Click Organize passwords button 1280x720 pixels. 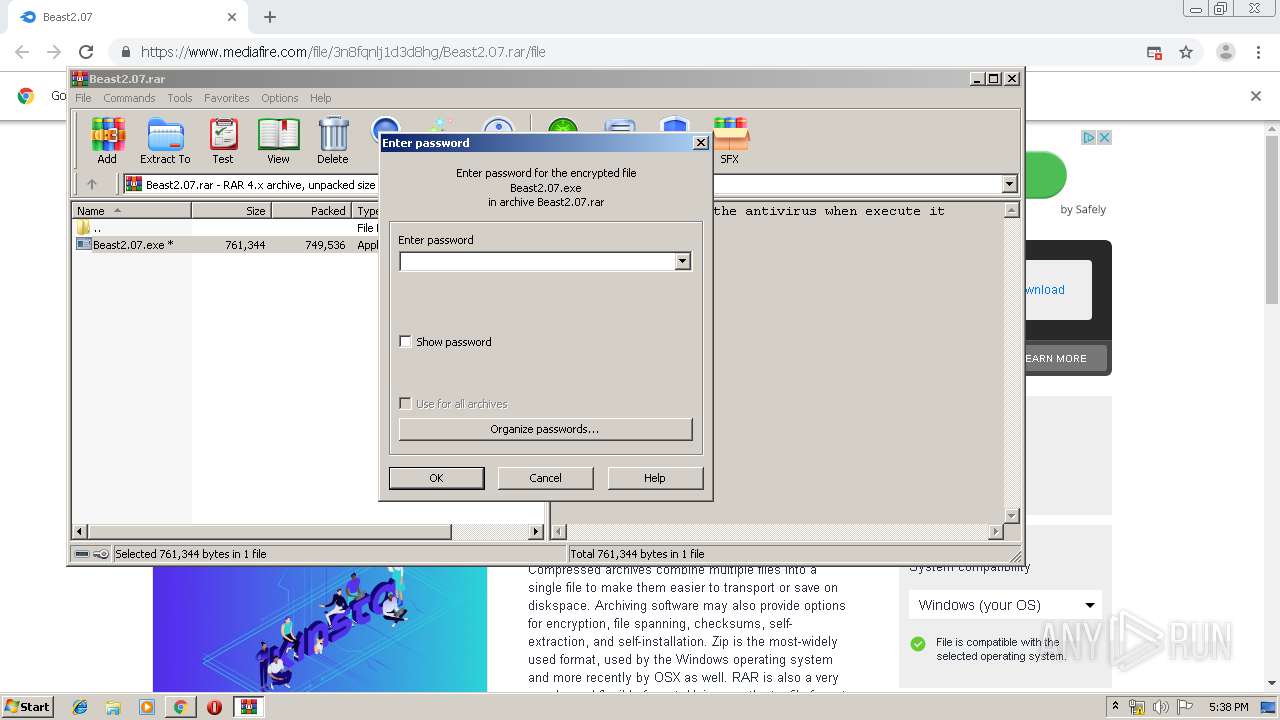point(545,429)
